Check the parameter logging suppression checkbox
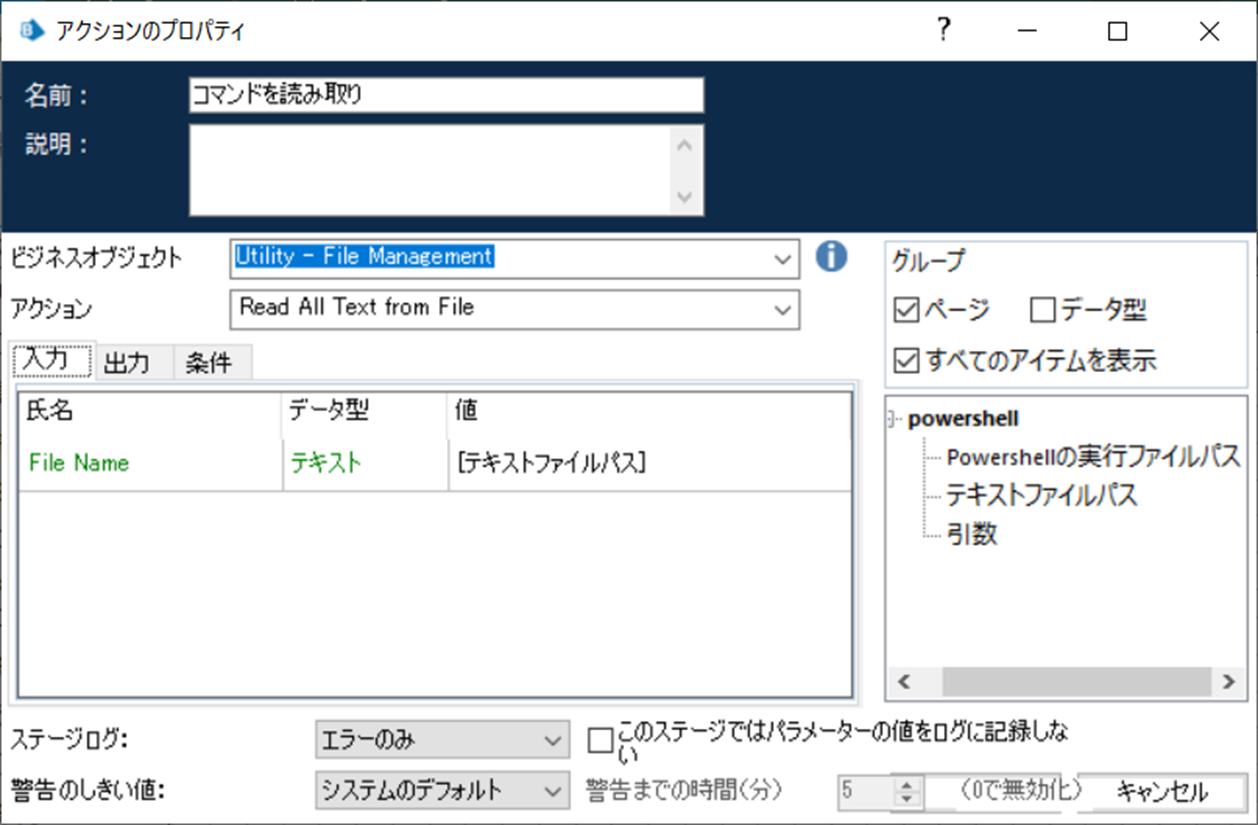Screen dimensions: 1258x825 click(x=600, y=741)
